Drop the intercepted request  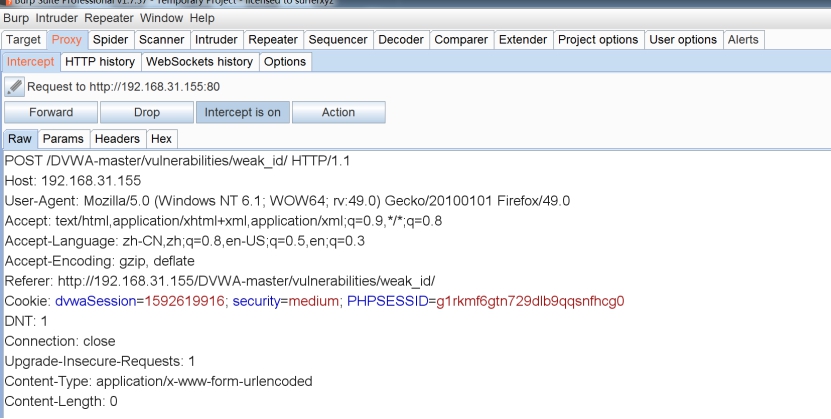[147, 112]
